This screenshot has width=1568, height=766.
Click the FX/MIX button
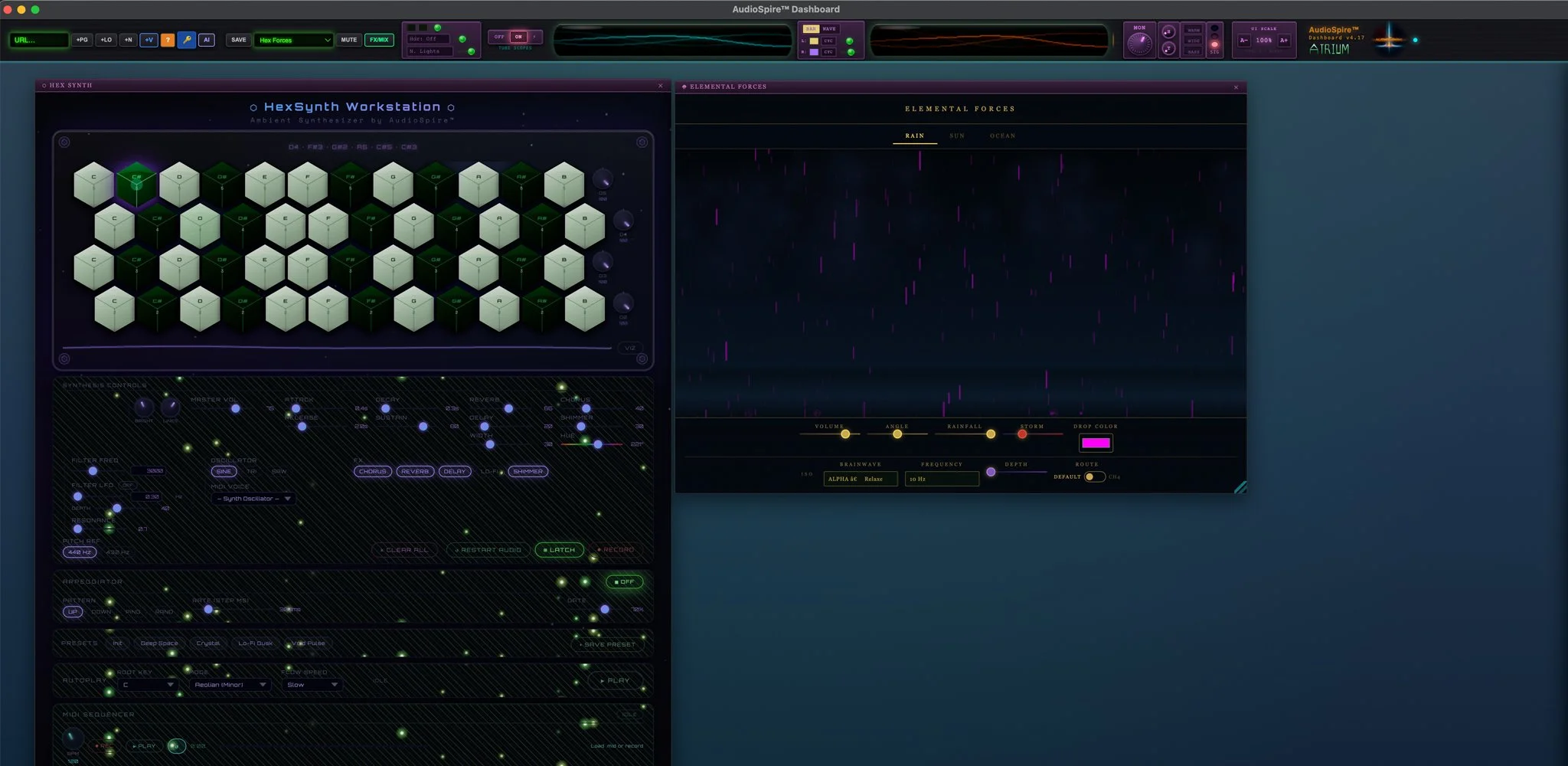click(379, 40)
